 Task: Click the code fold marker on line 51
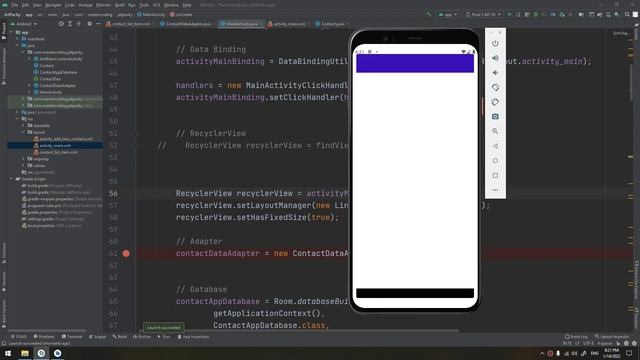[136, 133]
